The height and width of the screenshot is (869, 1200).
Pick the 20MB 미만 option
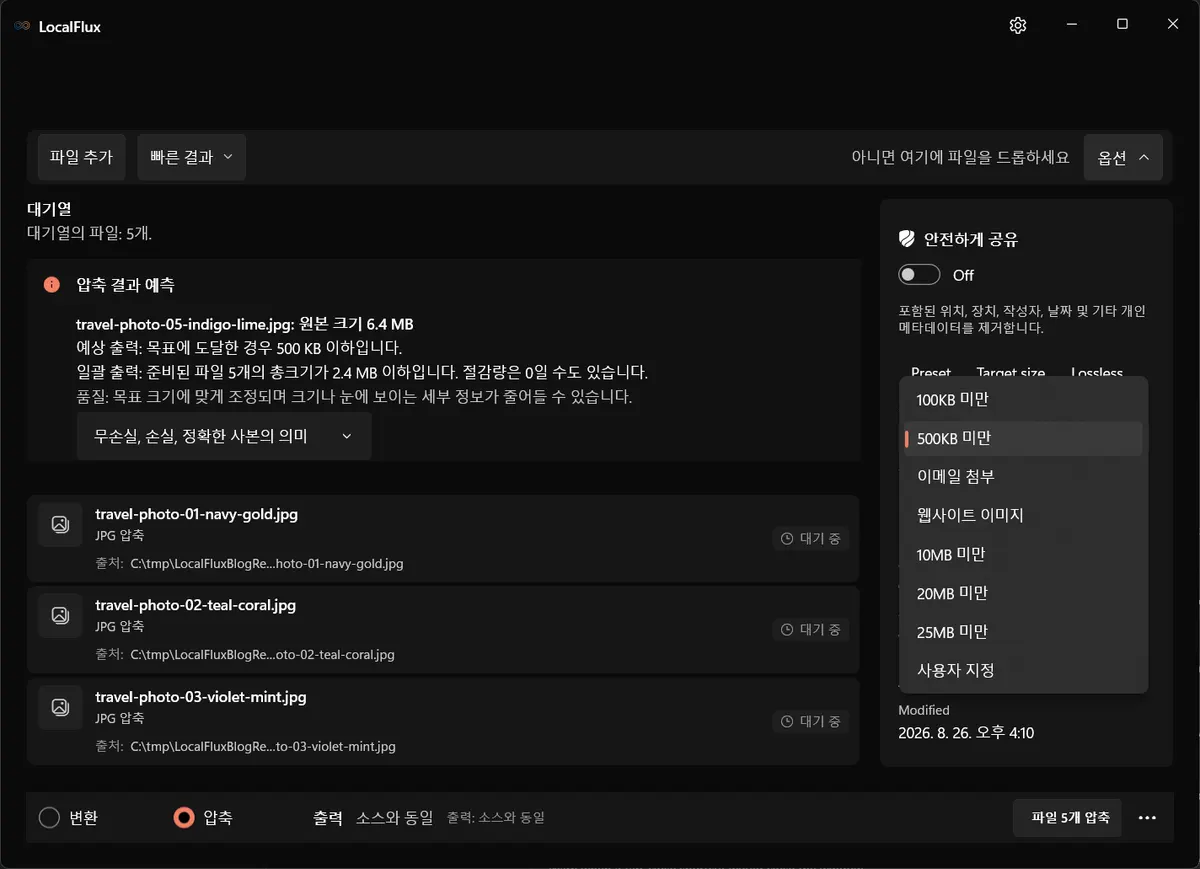point(1023,593)
